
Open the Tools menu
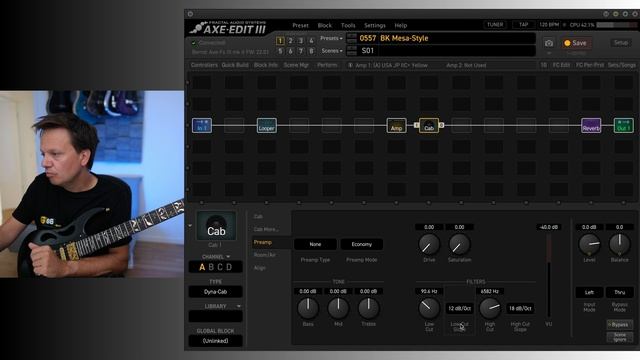point(348,25)
